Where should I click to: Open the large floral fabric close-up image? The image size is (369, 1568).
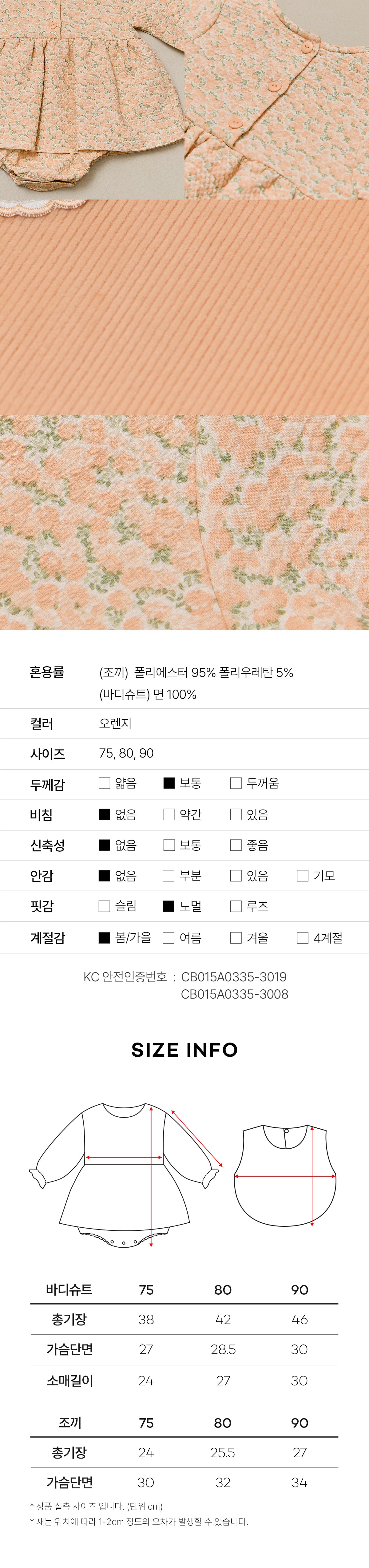click(x=184, y=522)
